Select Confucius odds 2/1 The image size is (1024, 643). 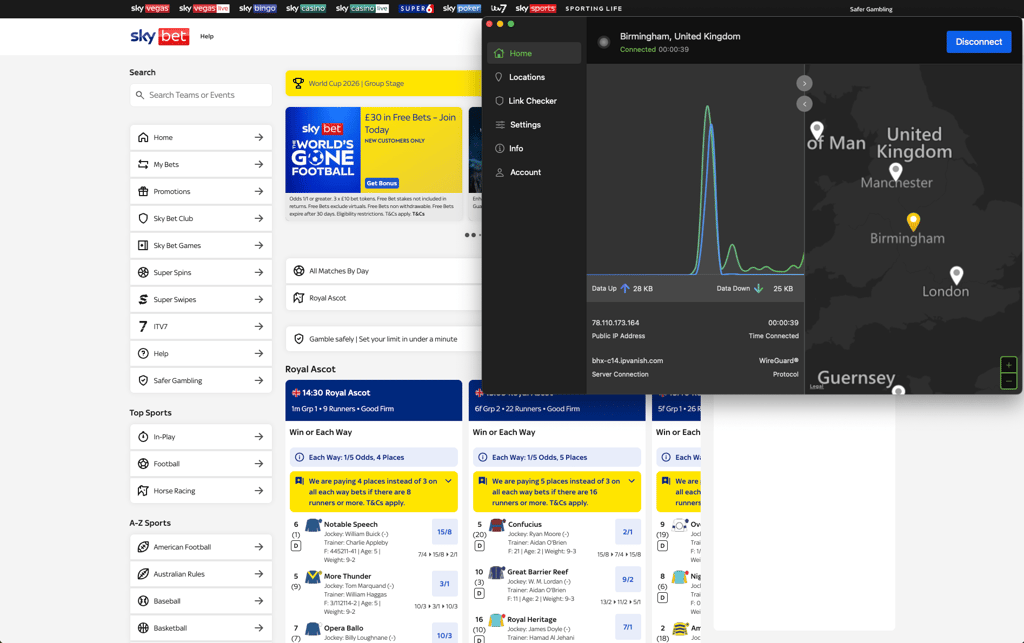tap(628, 532)
